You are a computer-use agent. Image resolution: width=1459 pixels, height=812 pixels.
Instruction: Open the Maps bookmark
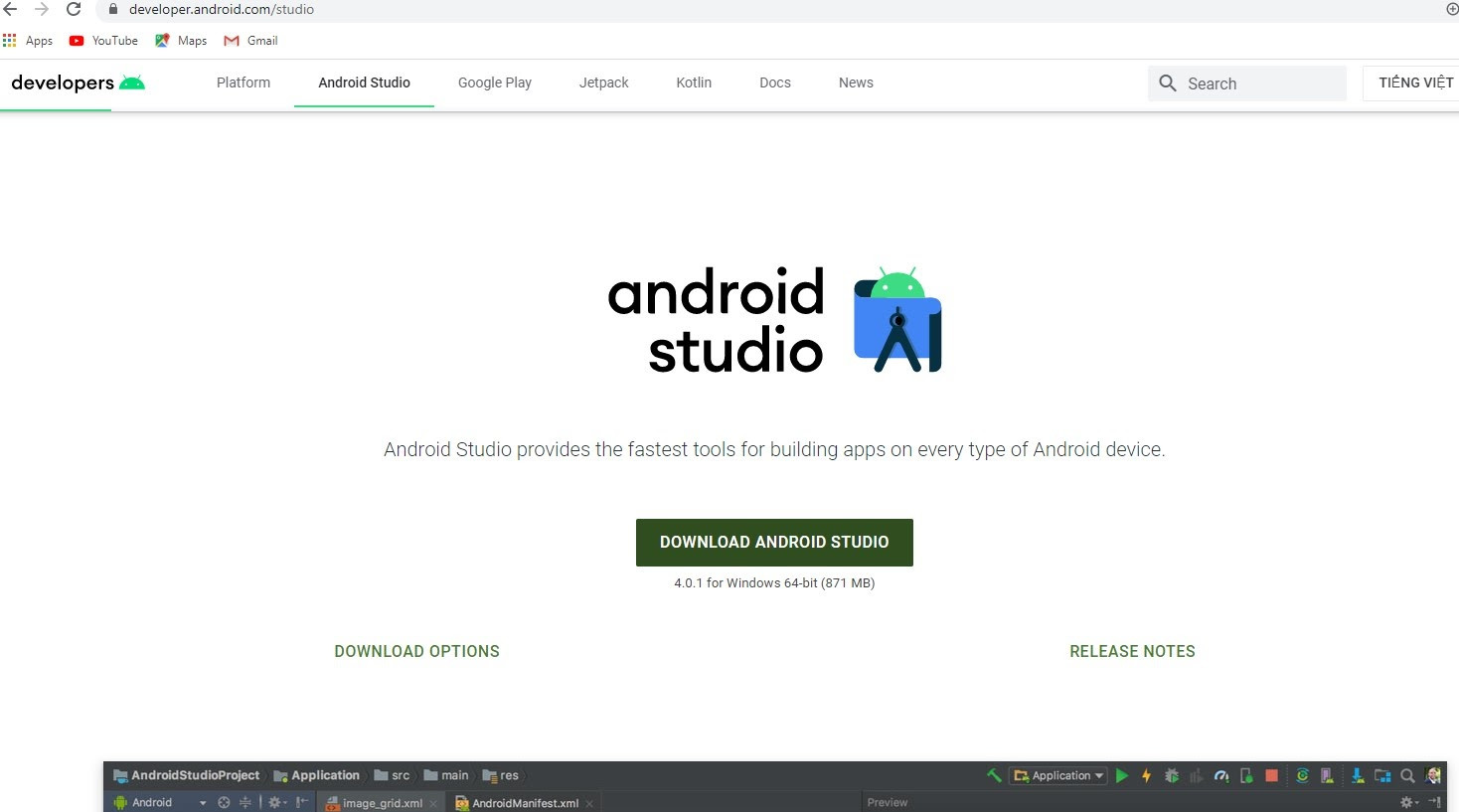(181, 41)
